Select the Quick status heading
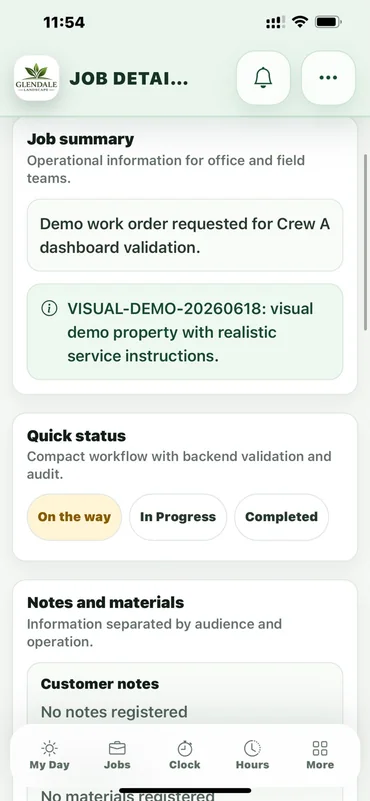This screenshot has height=801, width=370. pyautogui.click(x=76, y=436)
